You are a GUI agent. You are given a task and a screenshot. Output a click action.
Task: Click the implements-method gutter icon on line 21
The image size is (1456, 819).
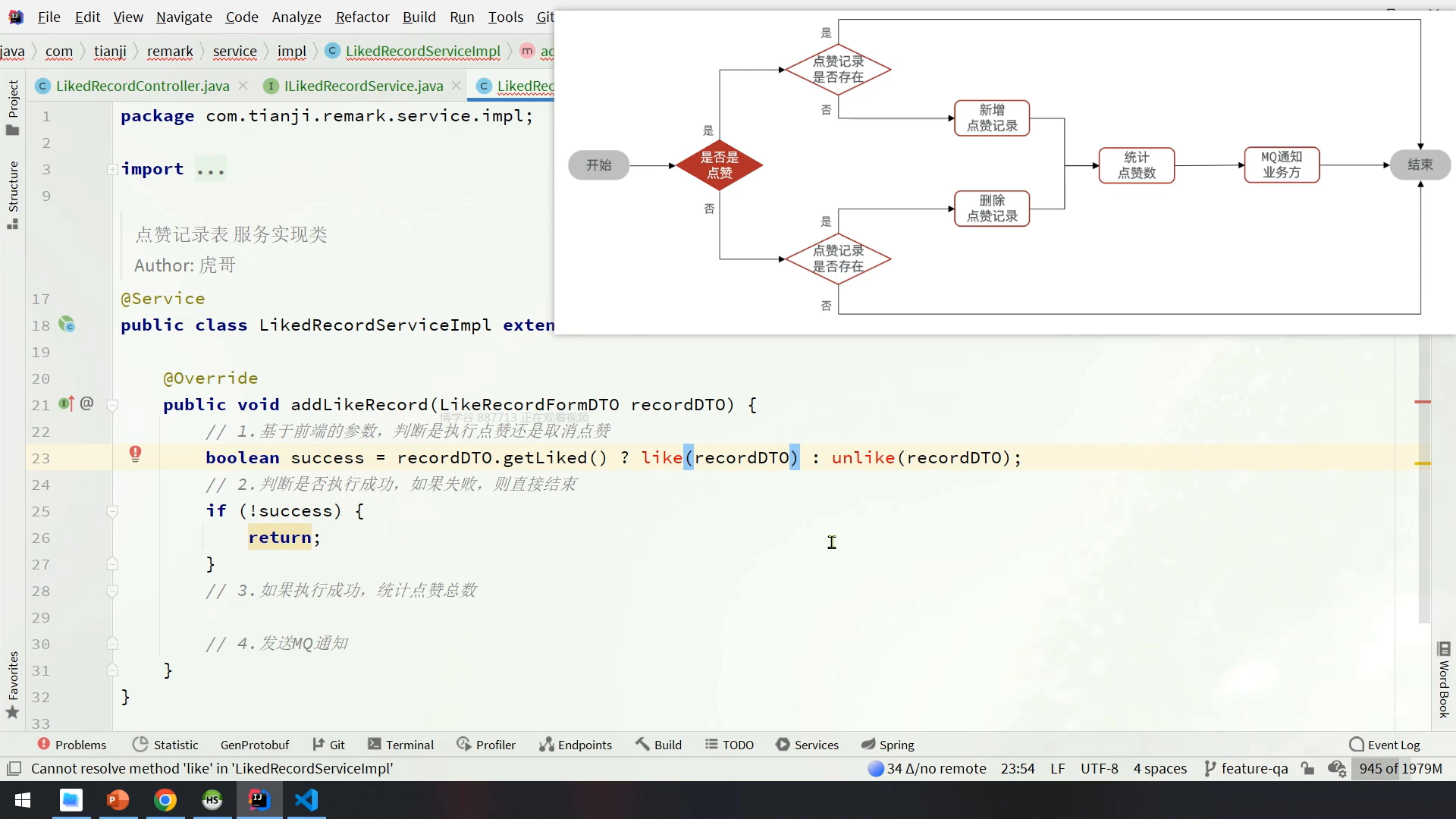coord(66,404)
